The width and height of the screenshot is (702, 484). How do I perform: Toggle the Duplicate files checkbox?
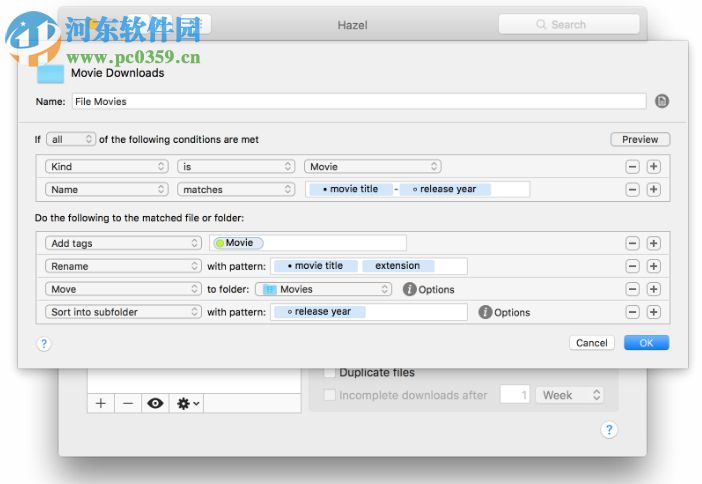tap(330, 372)
